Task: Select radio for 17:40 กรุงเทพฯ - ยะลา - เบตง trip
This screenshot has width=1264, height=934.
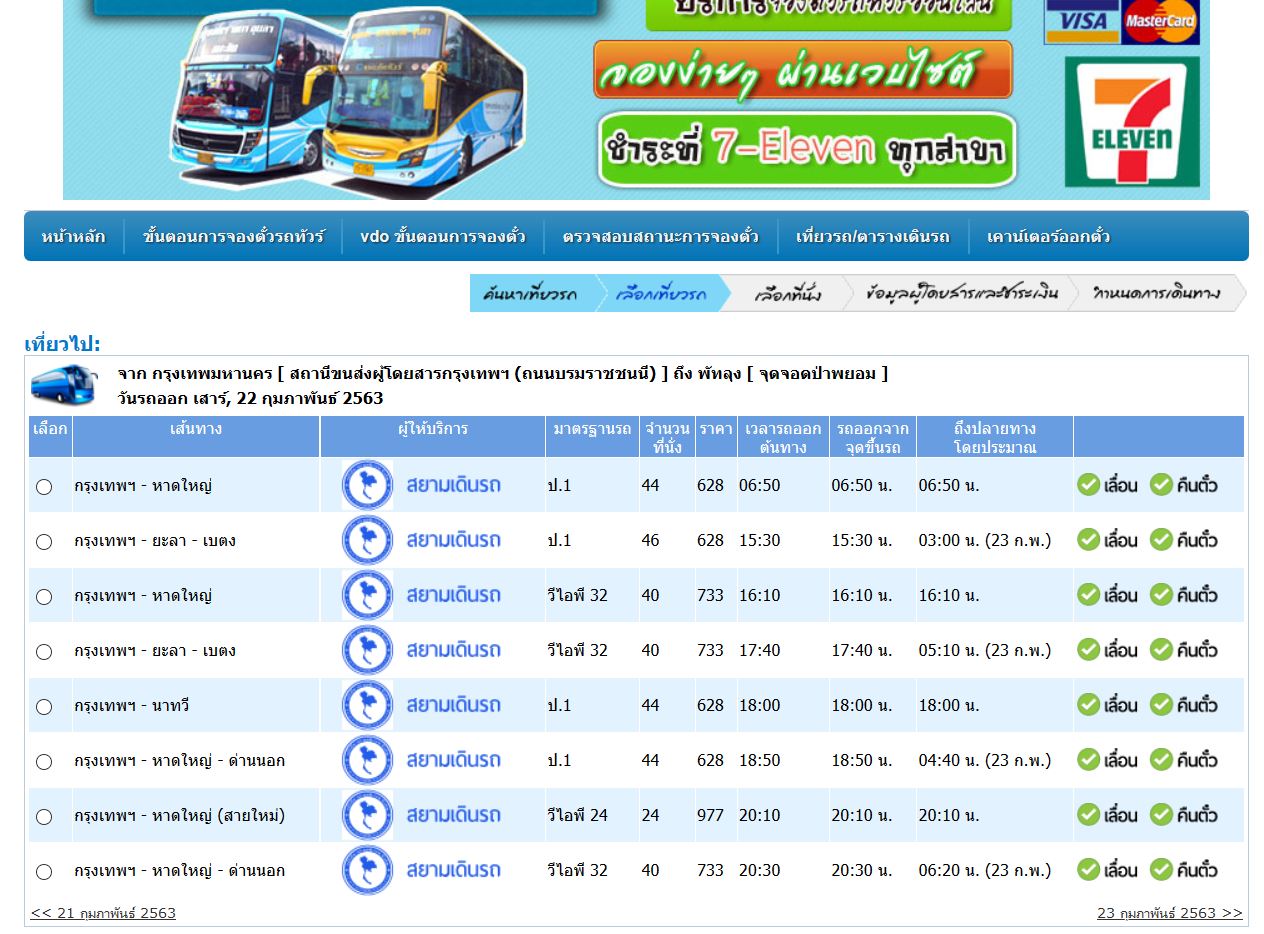Action: pos(44,652)
